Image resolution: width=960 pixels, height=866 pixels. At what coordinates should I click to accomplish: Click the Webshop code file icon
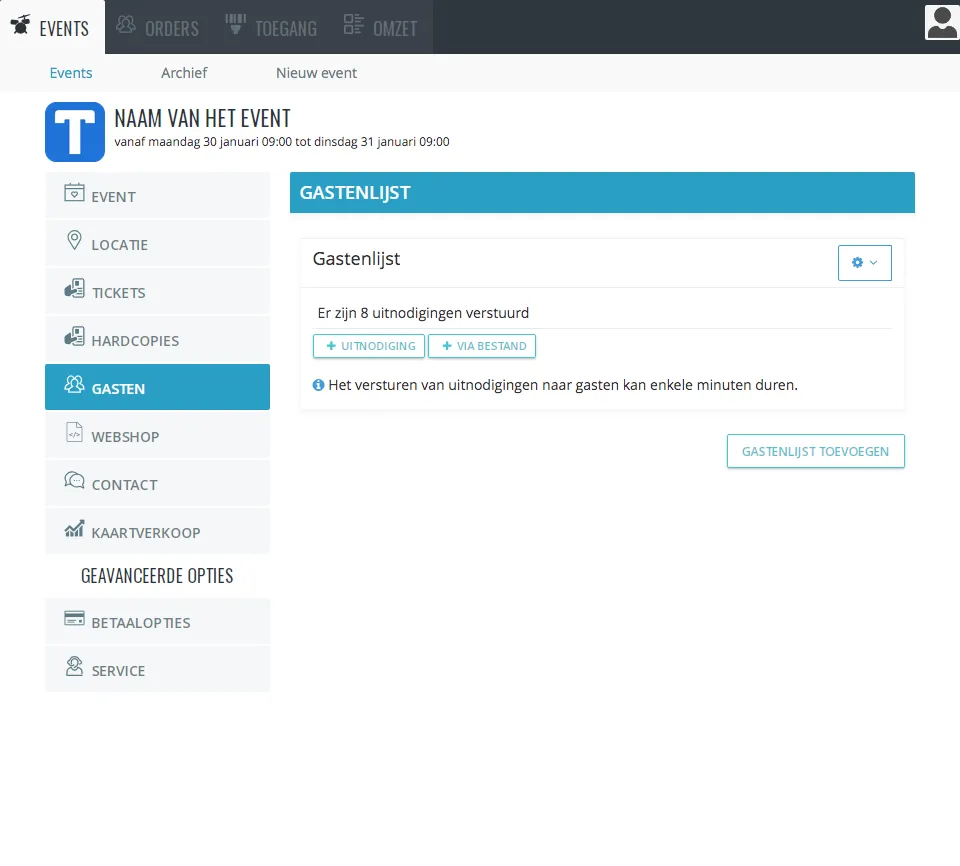coord(74,432)
